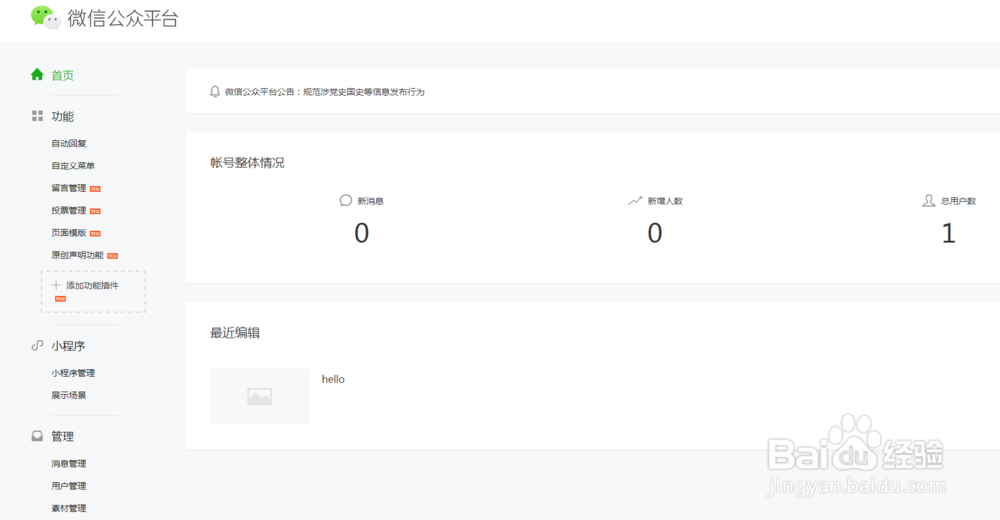Click the 新消息 speech bubble icon

coord(346,200)
